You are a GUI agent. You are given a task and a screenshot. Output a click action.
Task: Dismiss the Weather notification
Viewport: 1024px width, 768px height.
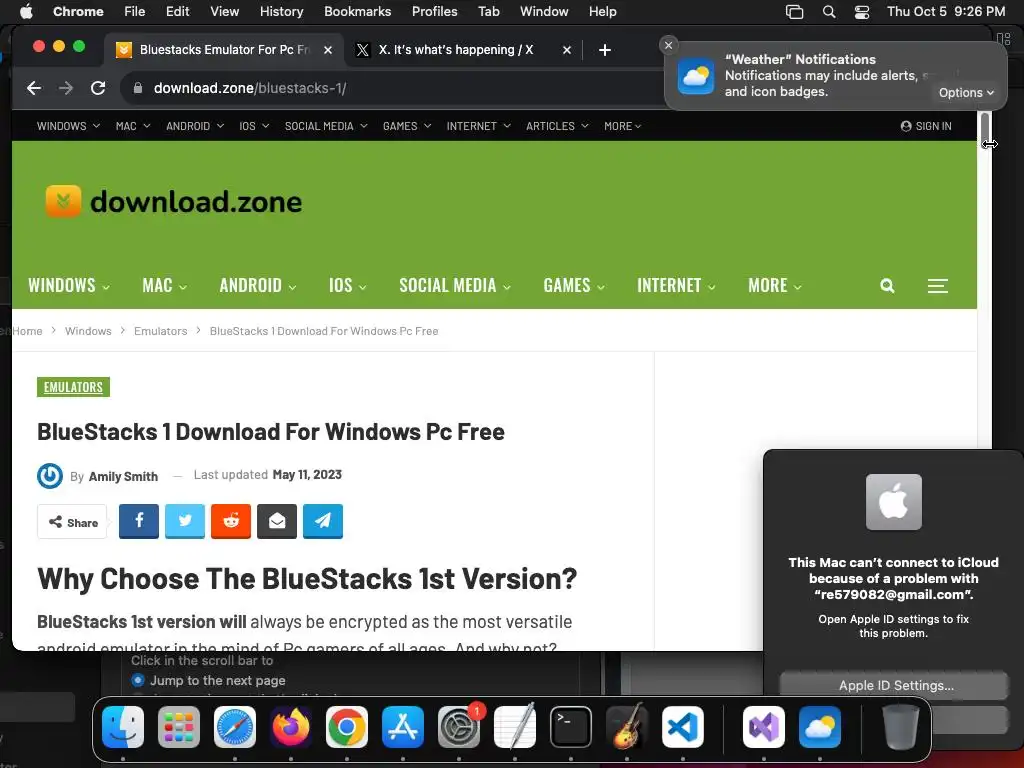click(x=668, y=45)
